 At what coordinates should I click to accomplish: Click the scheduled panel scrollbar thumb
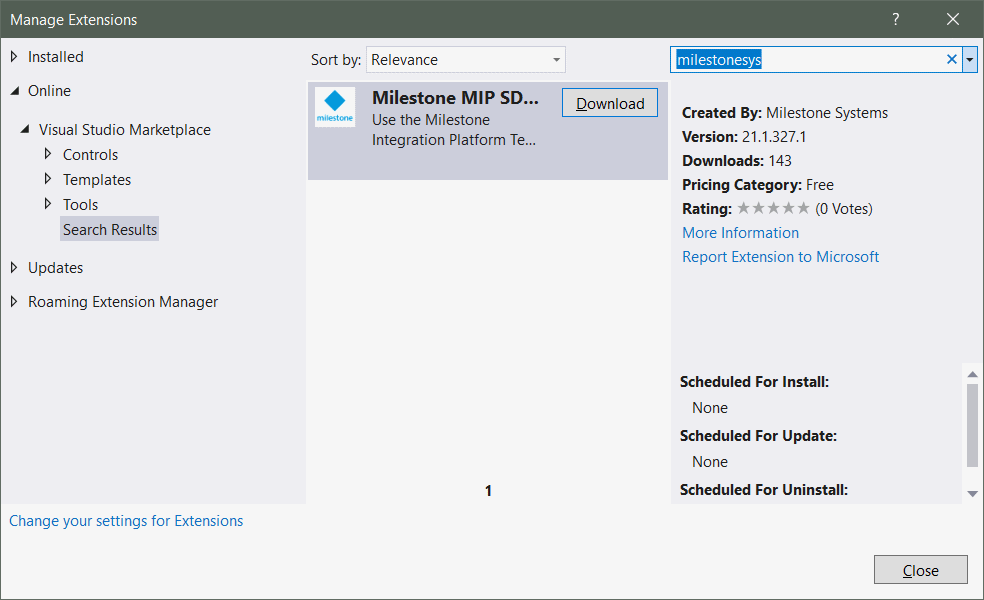(x=972, y=426)
